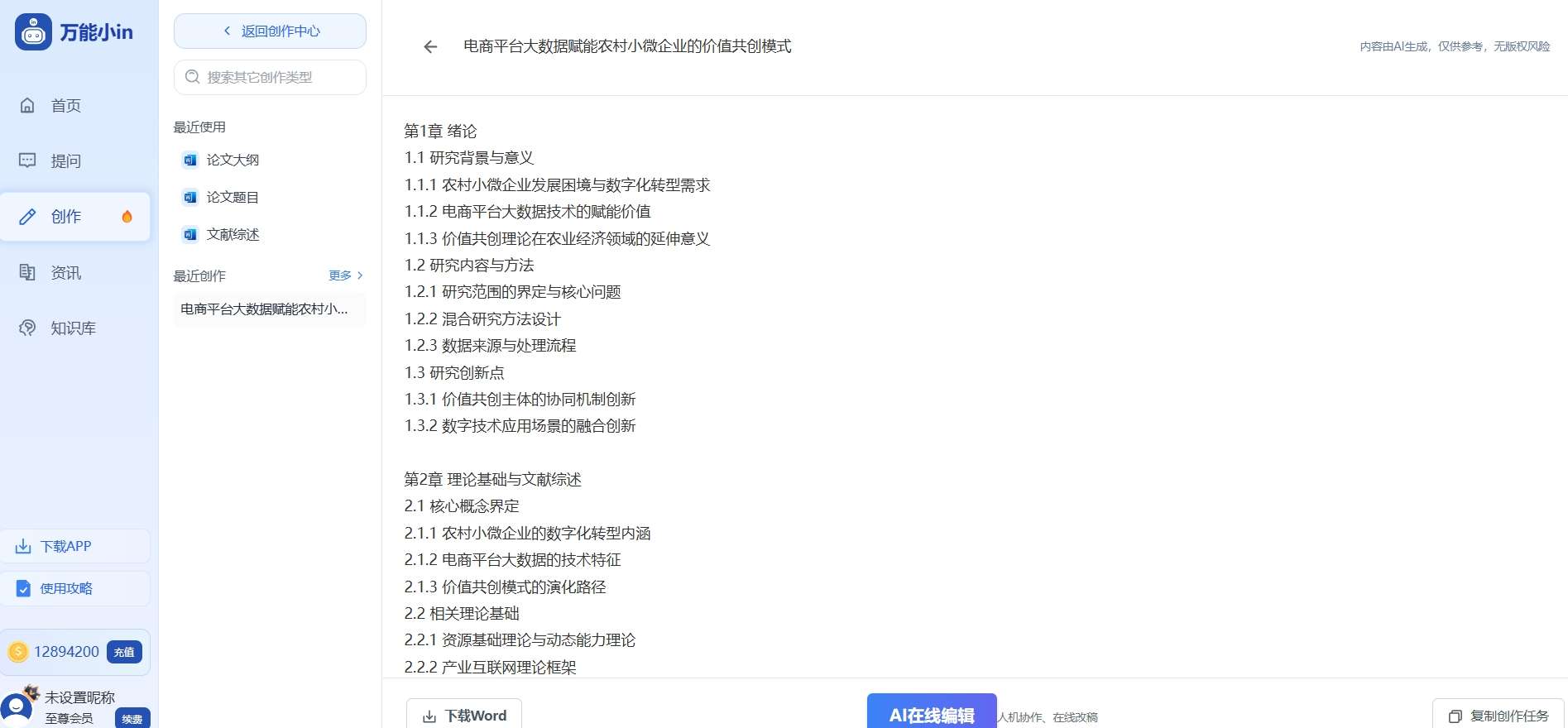Screen dimensions: 1568x728
Task: Click line 1.1 研究背景与意义
Action: tap(469, 157)
